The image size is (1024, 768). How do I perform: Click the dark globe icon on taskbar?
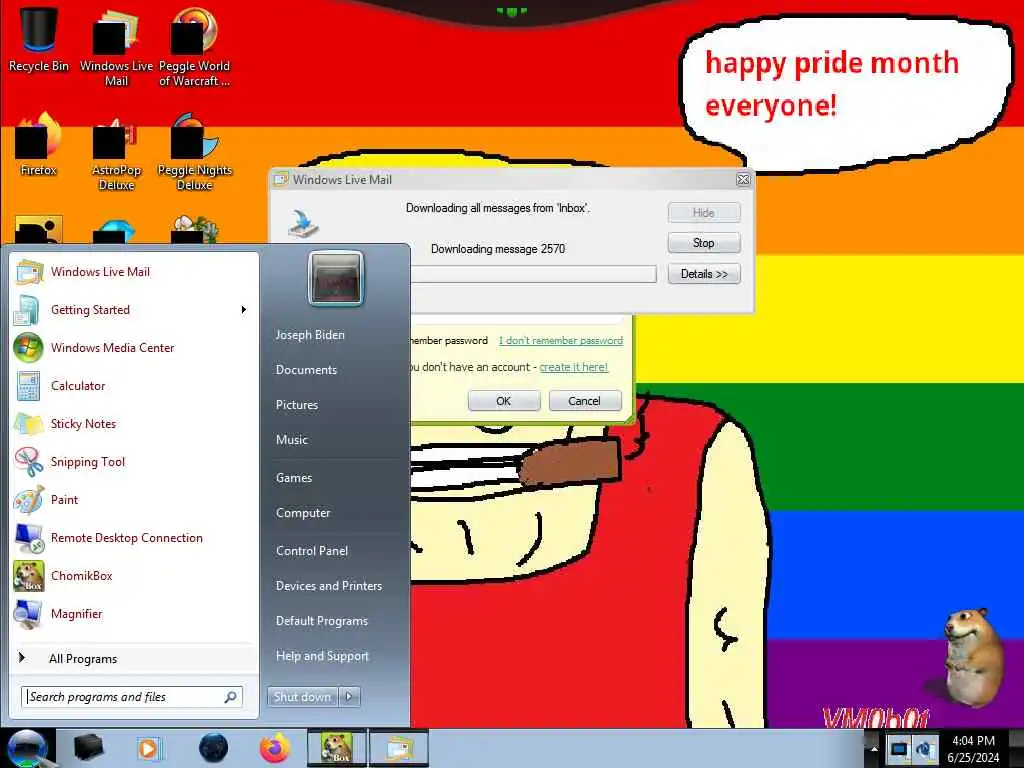tap(214, 748)
